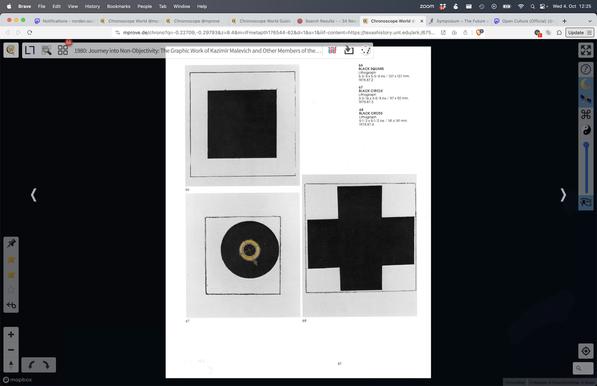
Task: Adjust the vertical blue opacity slider
Action: 586,167
